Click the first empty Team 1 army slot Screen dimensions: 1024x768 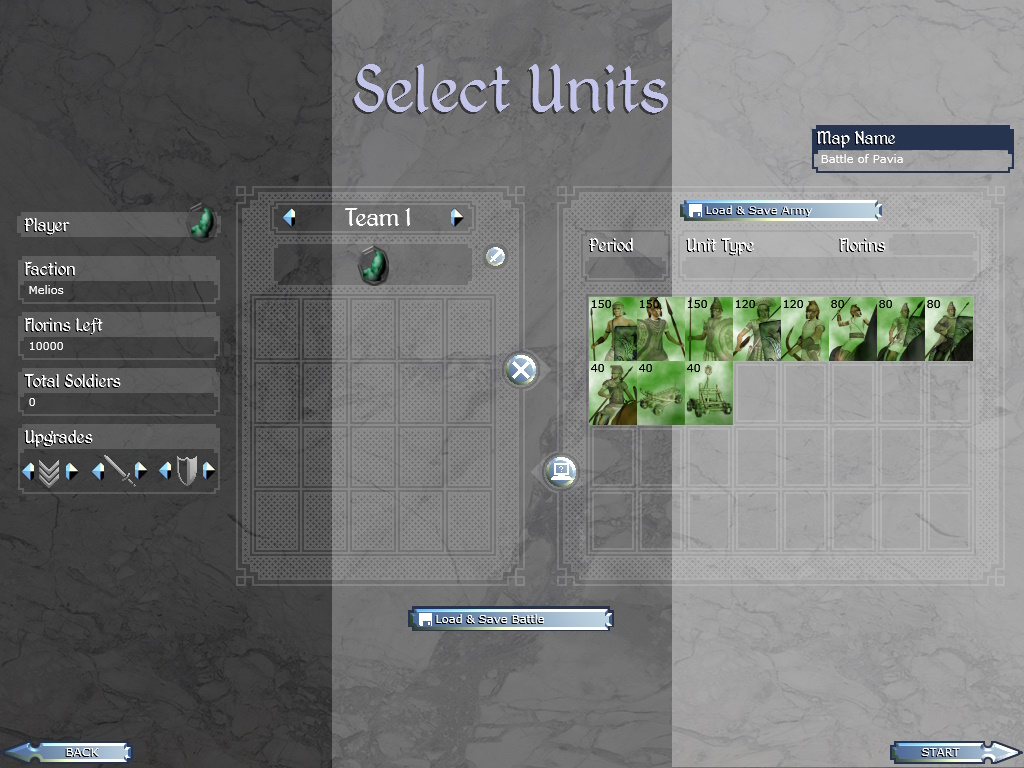277,329
